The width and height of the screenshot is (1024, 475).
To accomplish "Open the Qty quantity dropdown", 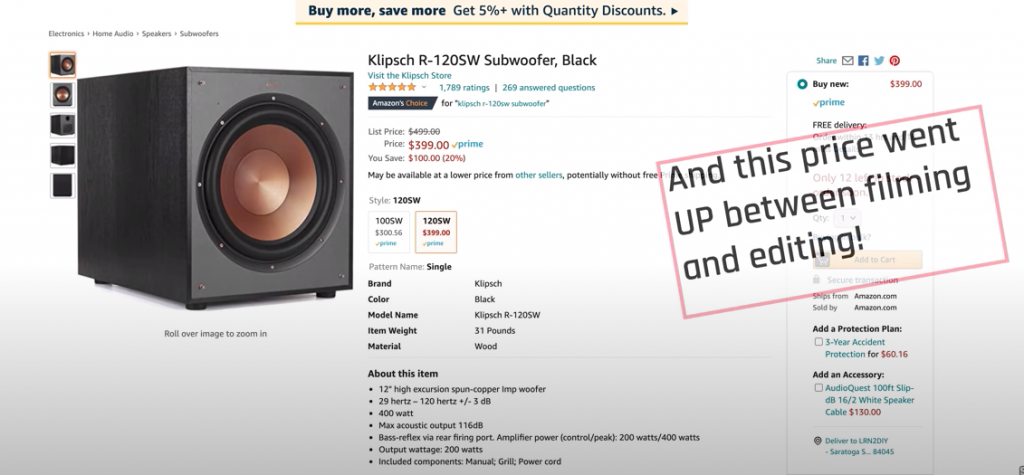I will click(847, 218).
